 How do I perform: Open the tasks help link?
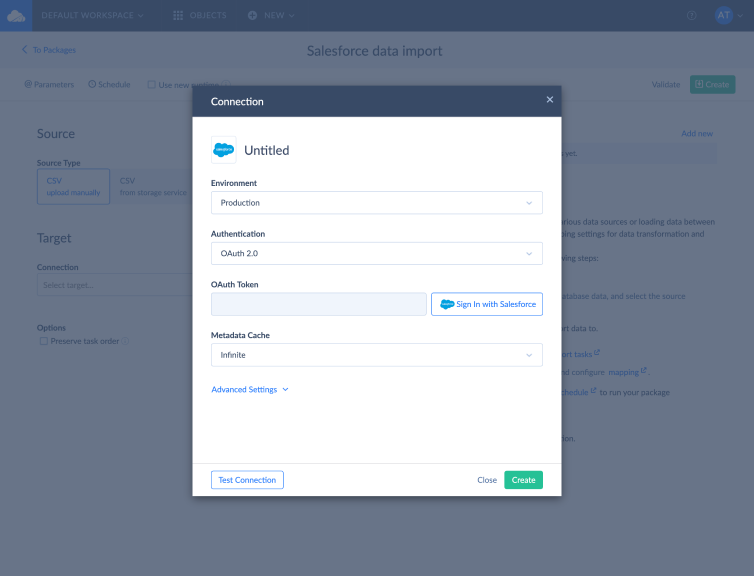(x=580, y=354)
